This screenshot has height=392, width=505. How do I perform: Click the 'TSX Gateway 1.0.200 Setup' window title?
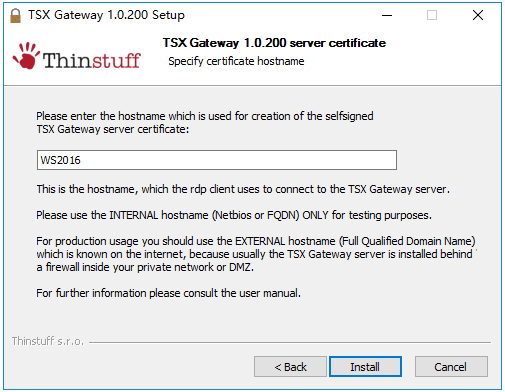click(x=106, y=15)
